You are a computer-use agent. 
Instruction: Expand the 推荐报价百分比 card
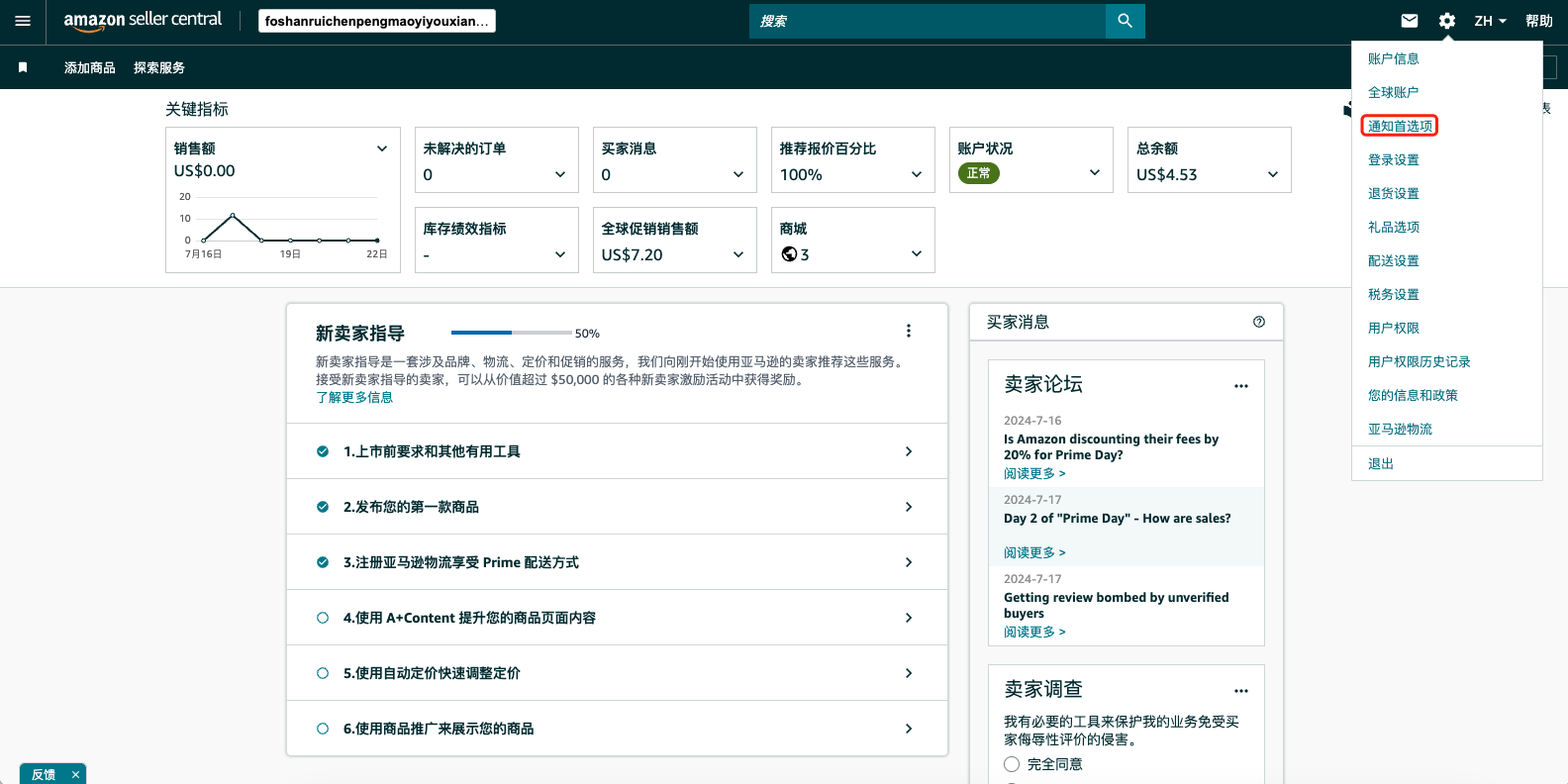[x=917, y=174]
